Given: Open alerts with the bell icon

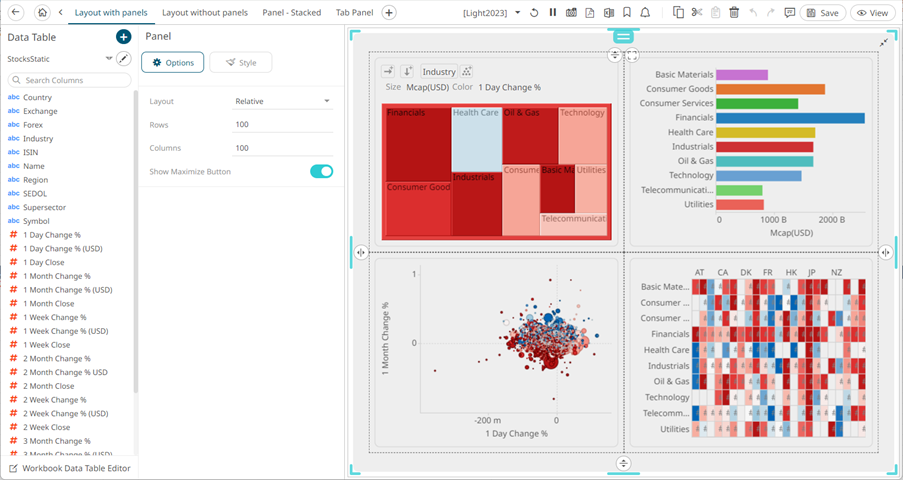Looking at the screenshot, I should tap(645, 13).
